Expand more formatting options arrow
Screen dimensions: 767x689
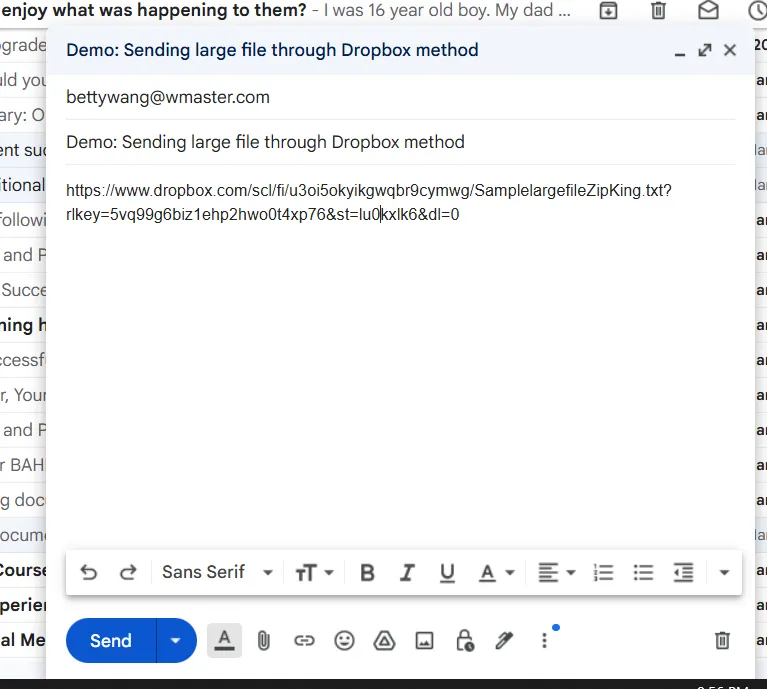click(724, 573)
